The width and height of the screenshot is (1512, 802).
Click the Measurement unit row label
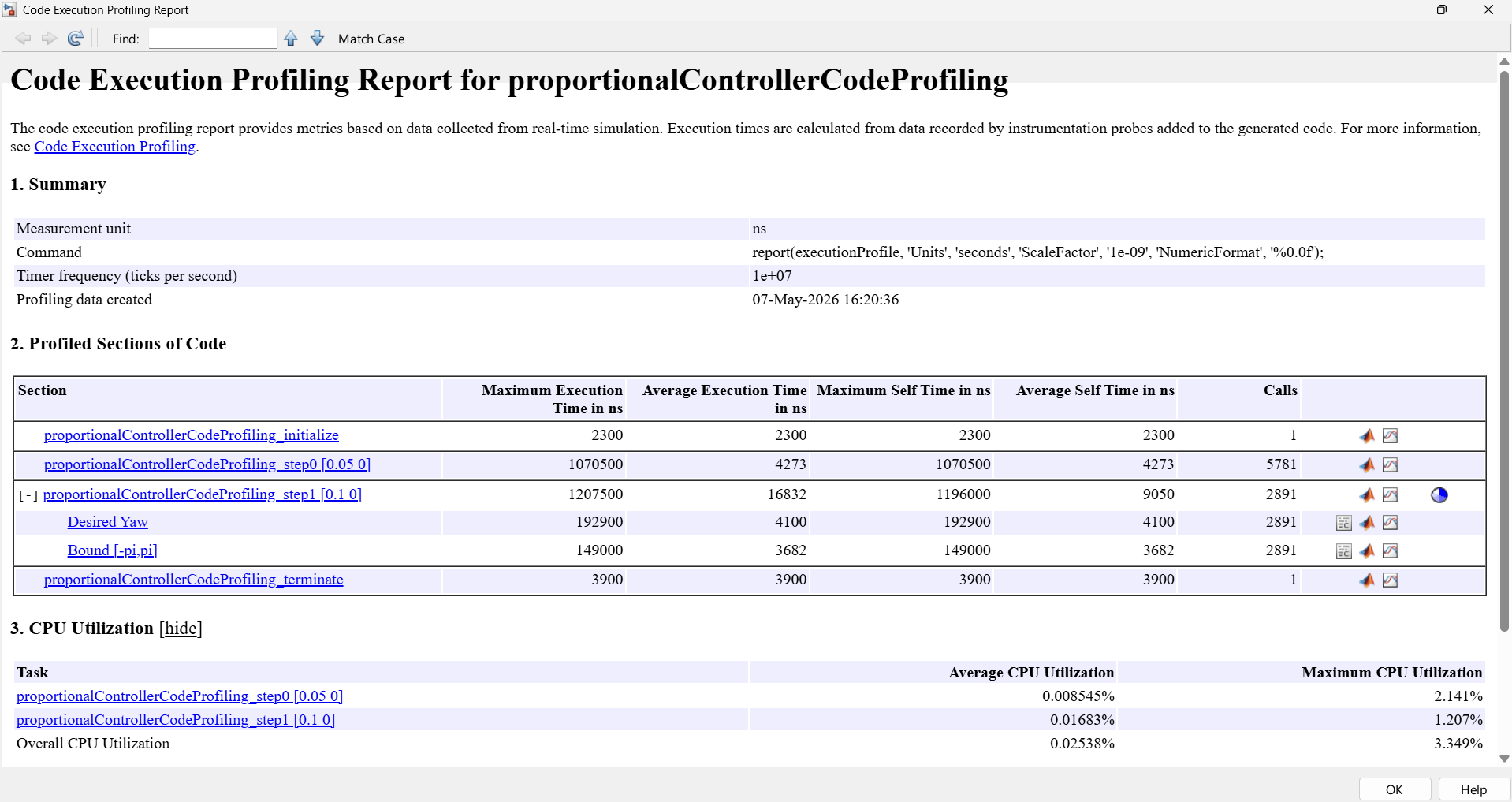coord(73,229)
